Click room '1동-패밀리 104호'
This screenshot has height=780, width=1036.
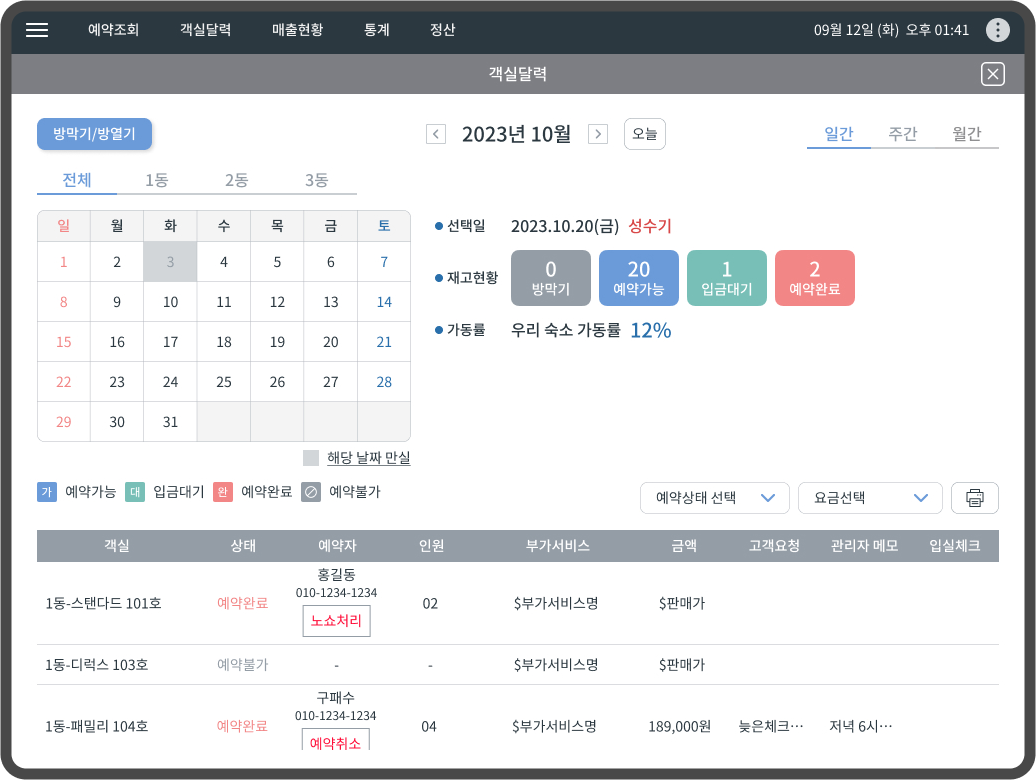tap(96, 727)
